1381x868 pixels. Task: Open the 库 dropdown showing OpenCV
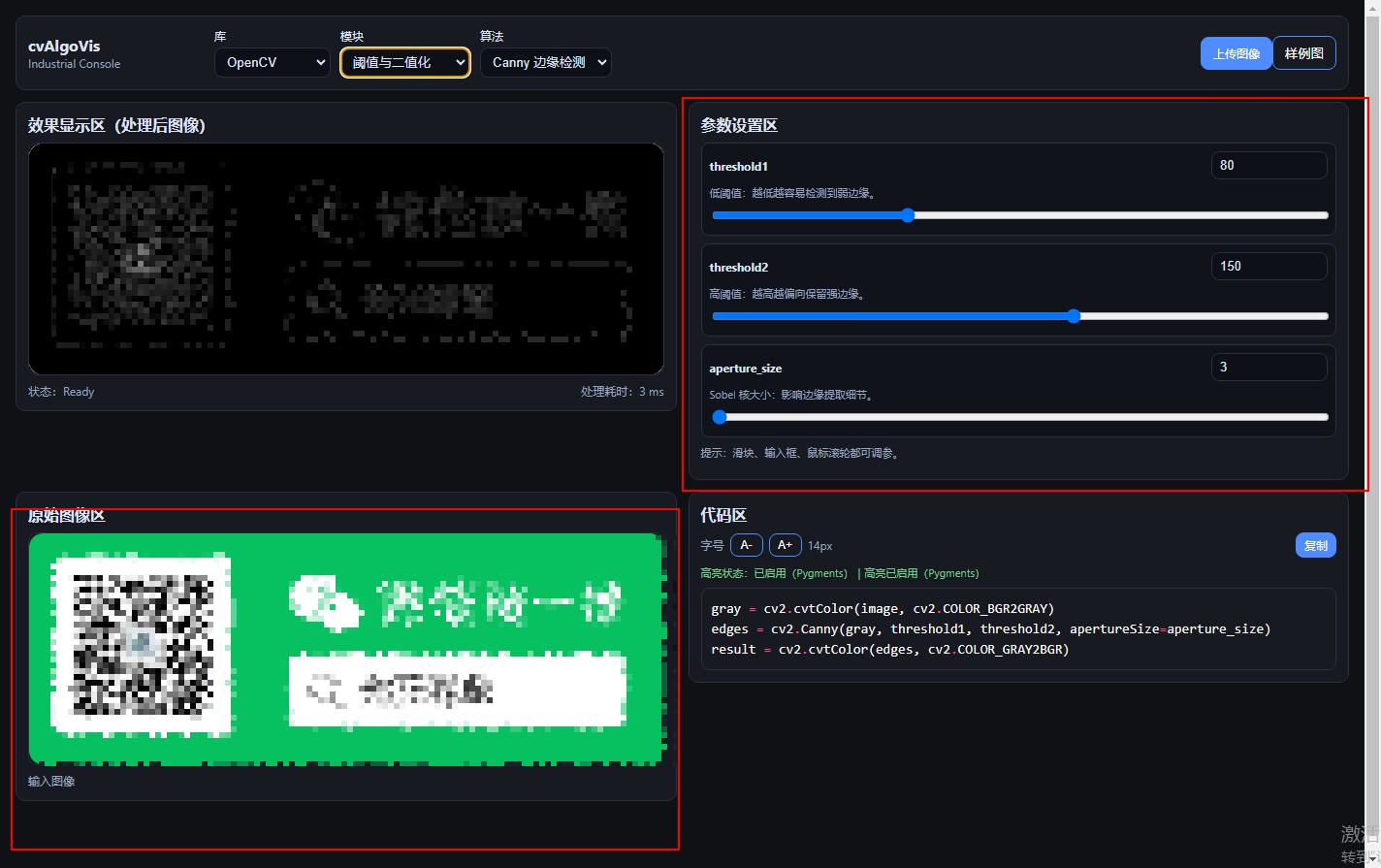coord(273,62)
